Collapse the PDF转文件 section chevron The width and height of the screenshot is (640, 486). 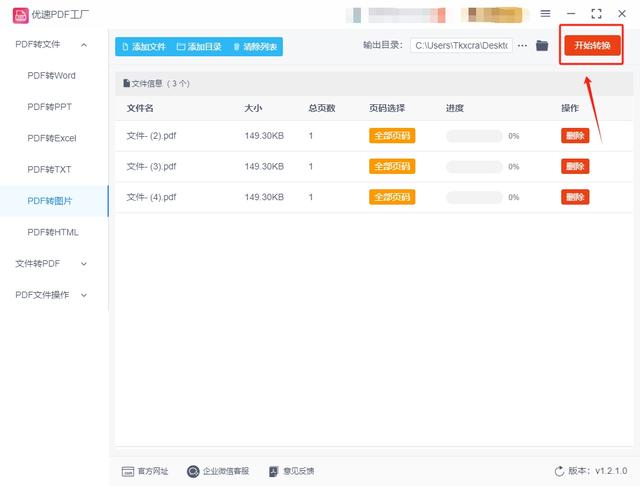84,45
